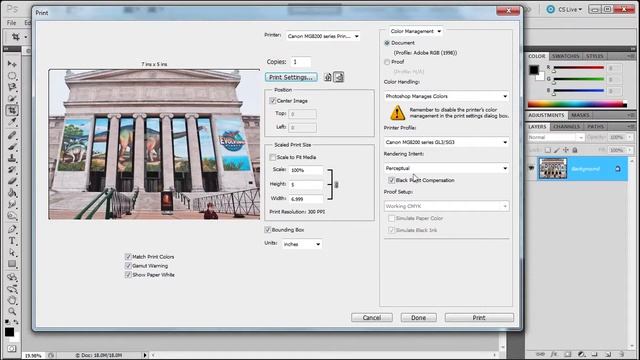Enable Scale to Fit Media checkbox
This screenshot has height=360, width=640.
pyautogui.click(x=273, y=157)
